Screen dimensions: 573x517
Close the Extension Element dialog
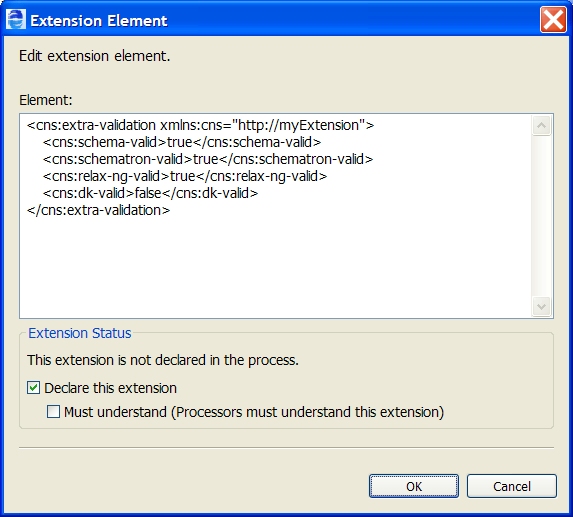pyautogui.click(x=553, y=20)
